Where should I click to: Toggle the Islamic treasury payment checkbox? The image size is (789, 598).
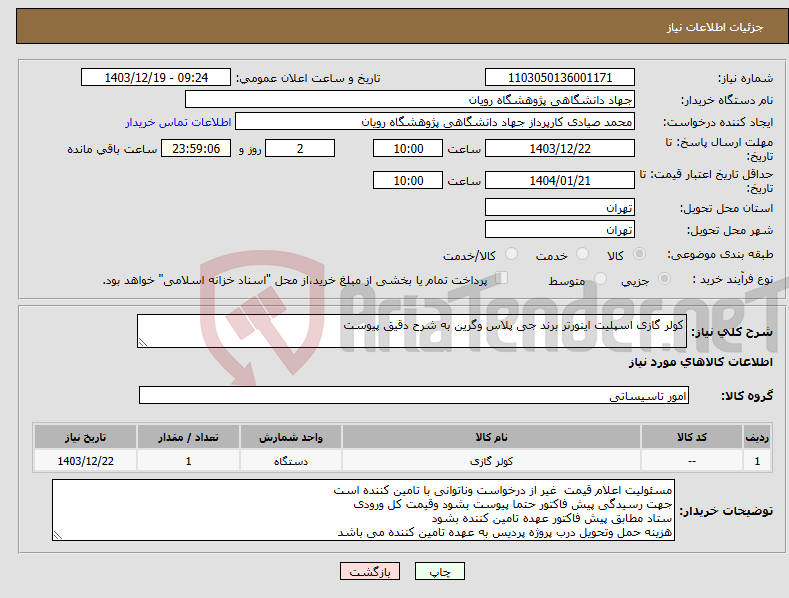click(x=502, y=278)
